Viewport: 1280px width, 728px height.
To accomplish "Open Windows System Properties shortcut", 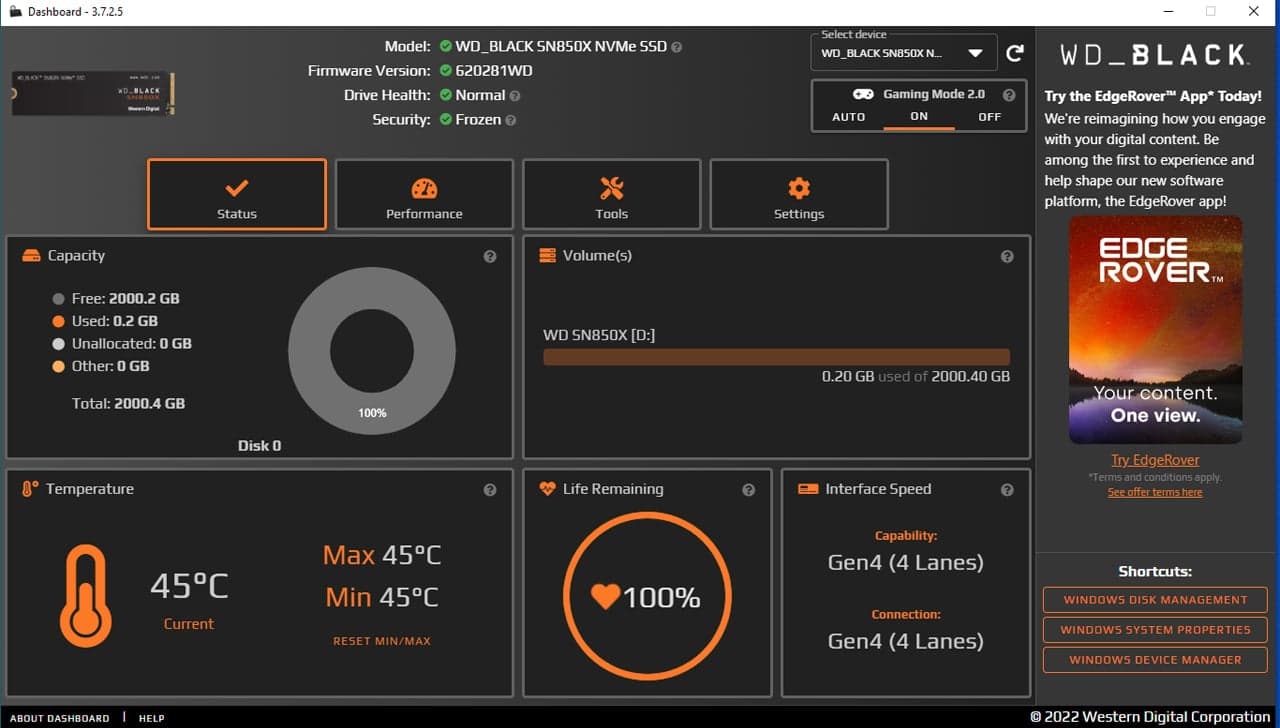I will coord(1155,630).
